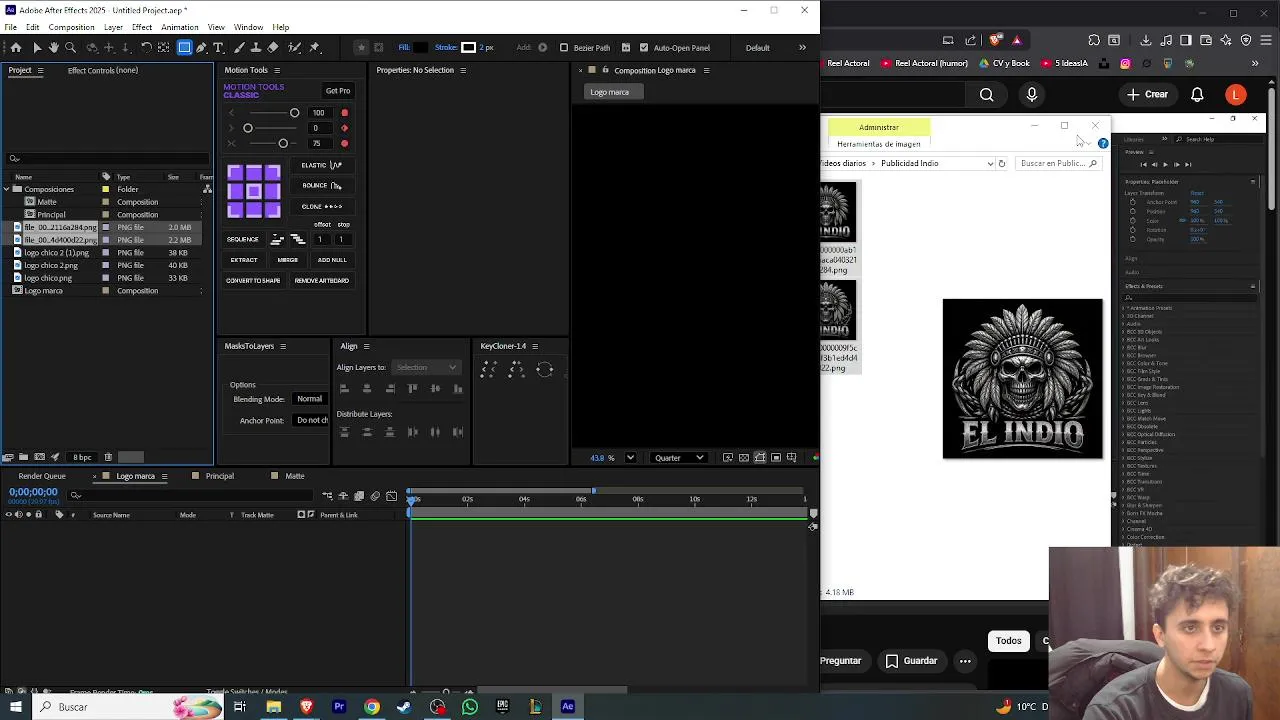This screenshot has width=1280, height=720.
Task: Open the Project panel menu
Action: (x=40, y=70)
